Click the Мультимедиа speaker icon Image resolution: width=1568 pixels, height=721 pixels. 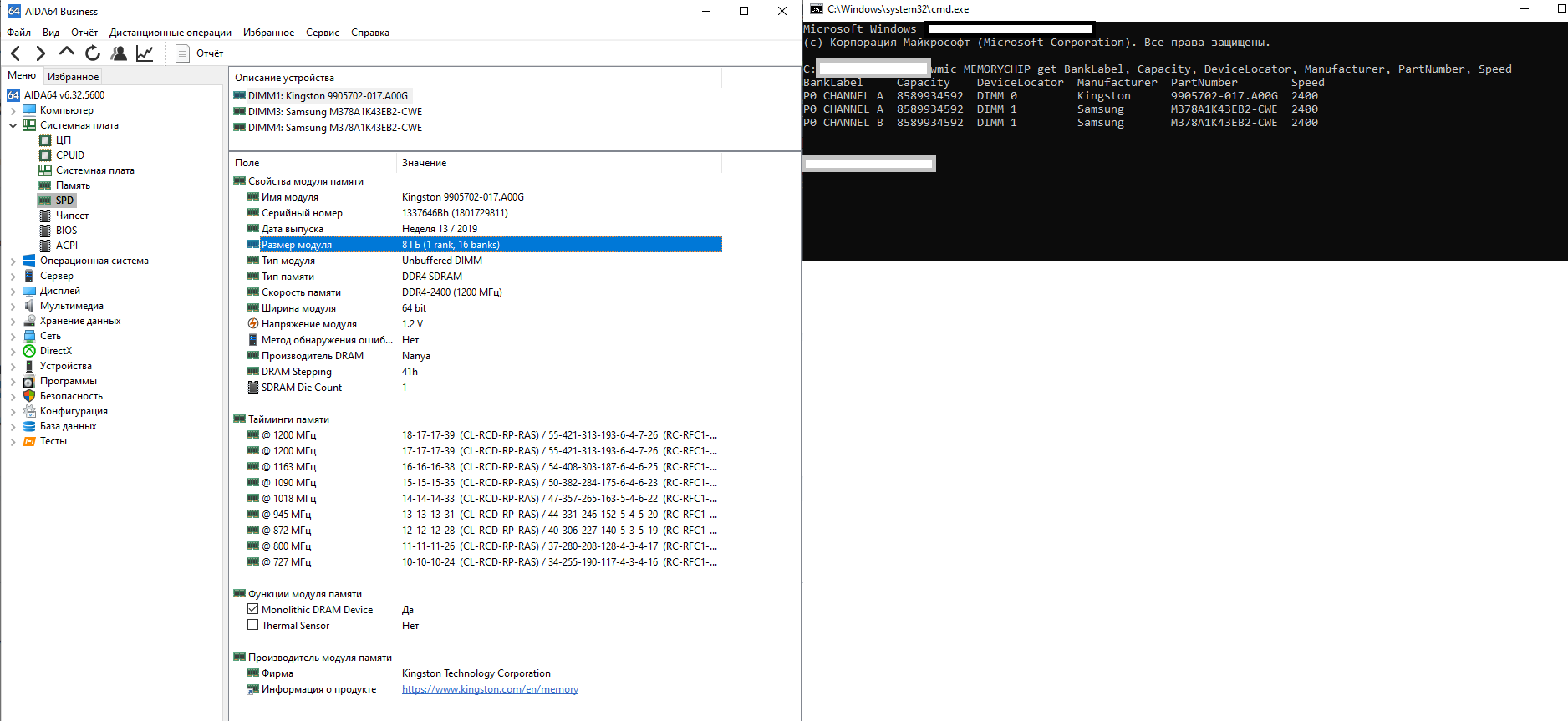click(x=29, y=306)
